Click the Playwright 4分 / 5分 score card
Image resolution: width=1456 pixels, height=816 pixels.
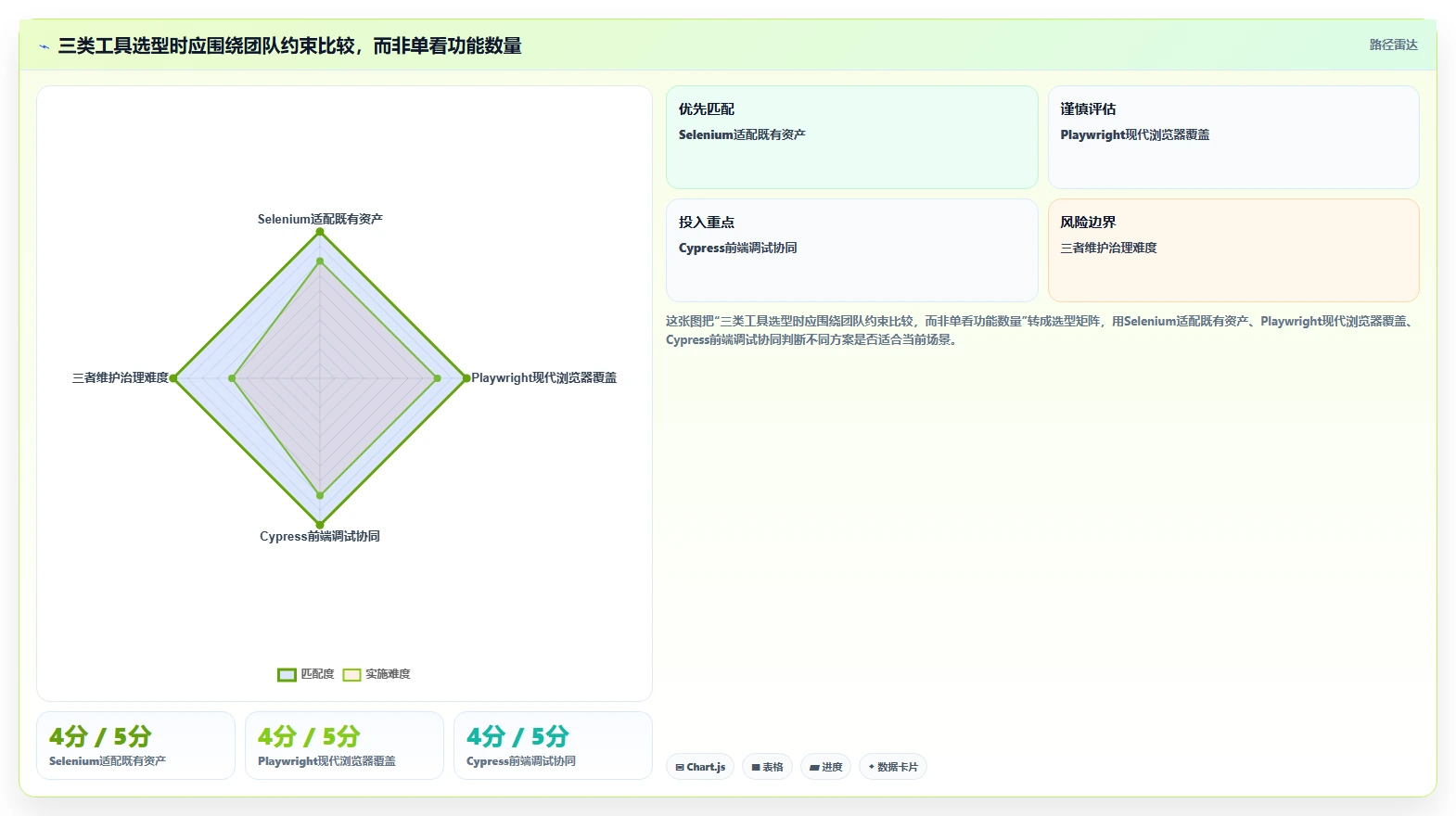tap(344, 746)
